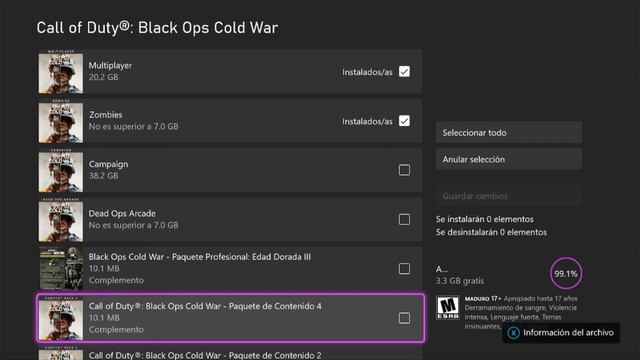Tick the Dead Ops Arcade checkbox
This screenshot has height=360, width=640.
click(404, 219)
